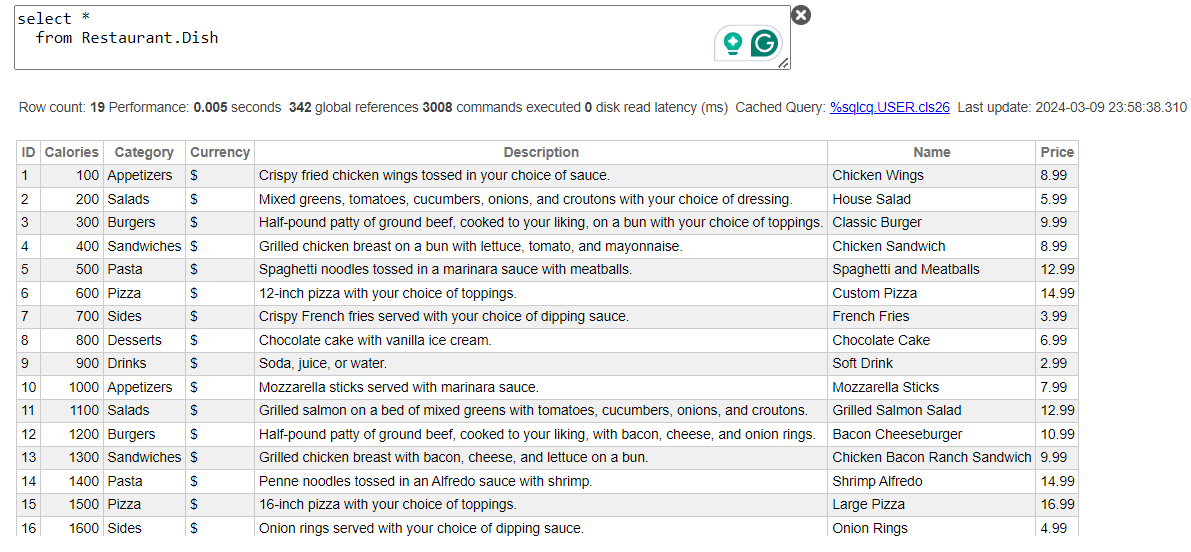Click the Chicken Bacon Ranch Sandwich cell
Viewport: 1191px width, 552px height.
tap(931, 457)
